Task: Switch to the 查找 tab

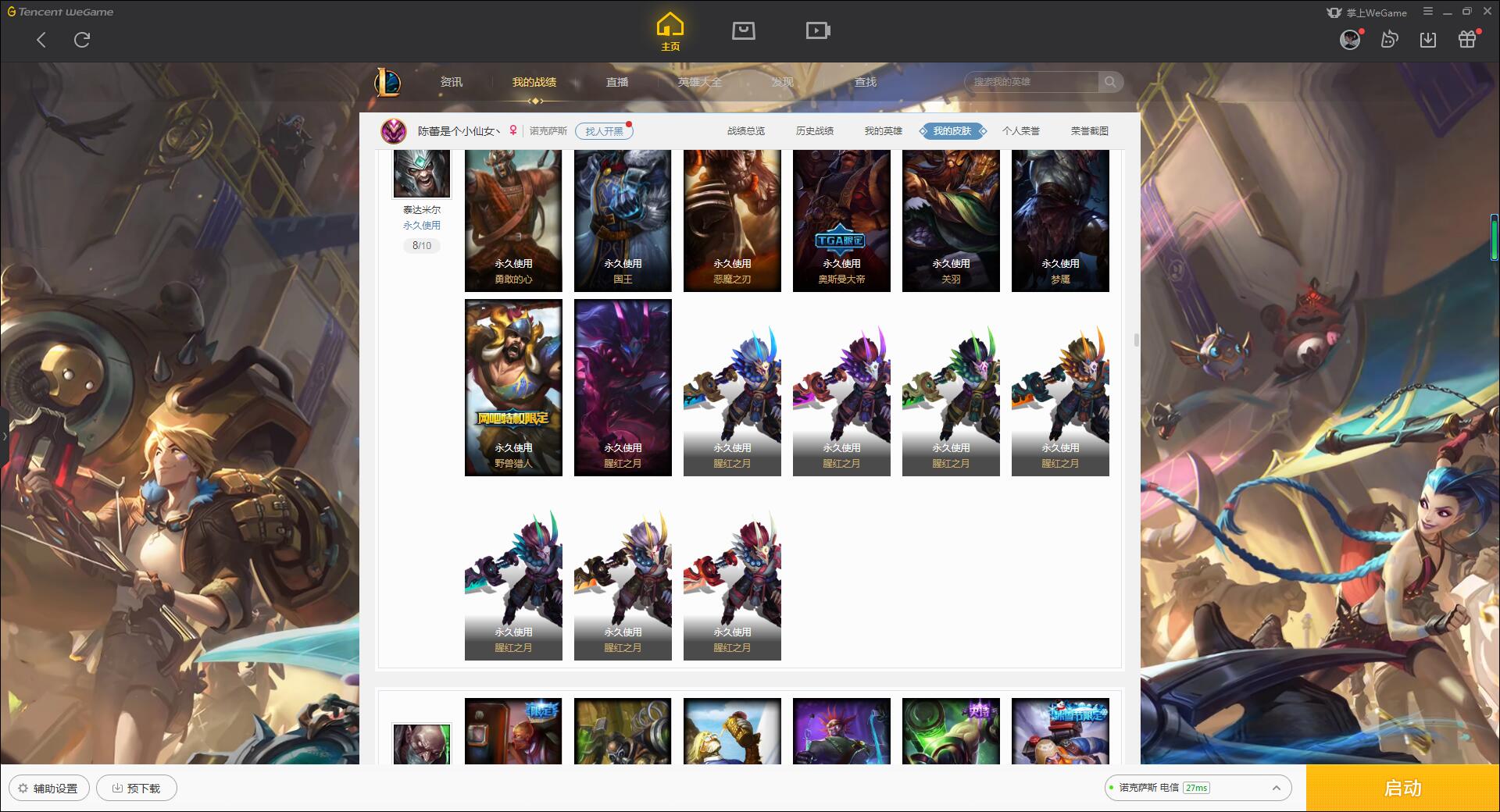Action: (865, 82)
